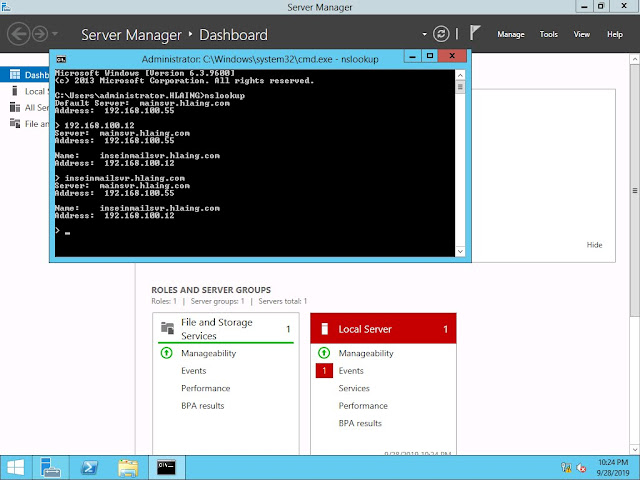Click the nslookup prompt input line

255,232
